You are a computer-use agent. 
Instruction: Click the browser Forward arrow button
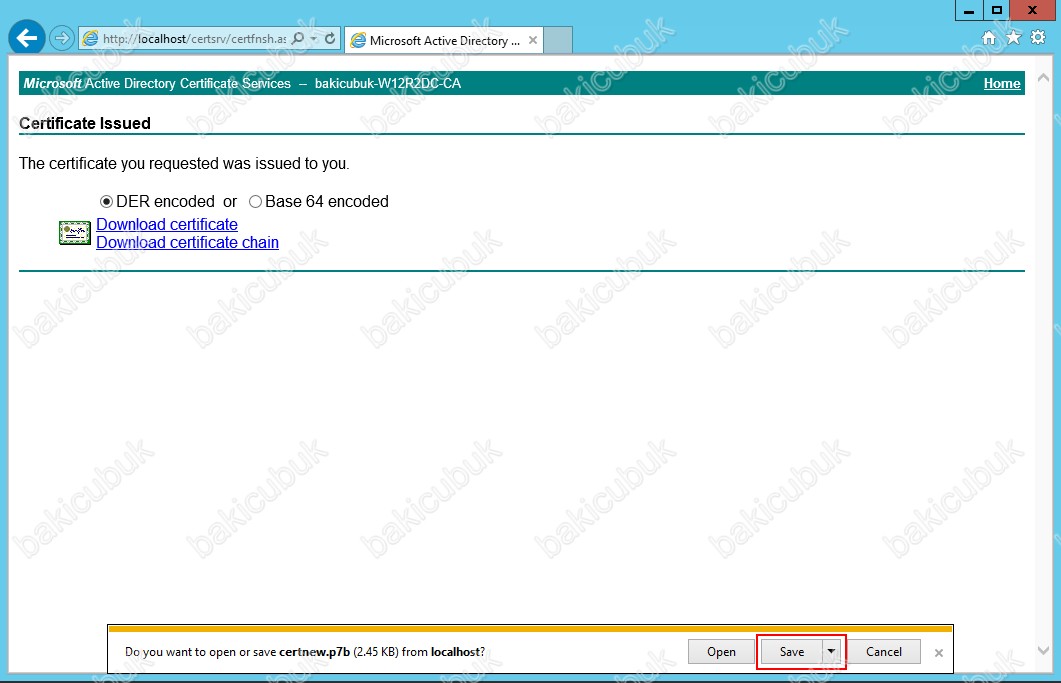(62, 38)
